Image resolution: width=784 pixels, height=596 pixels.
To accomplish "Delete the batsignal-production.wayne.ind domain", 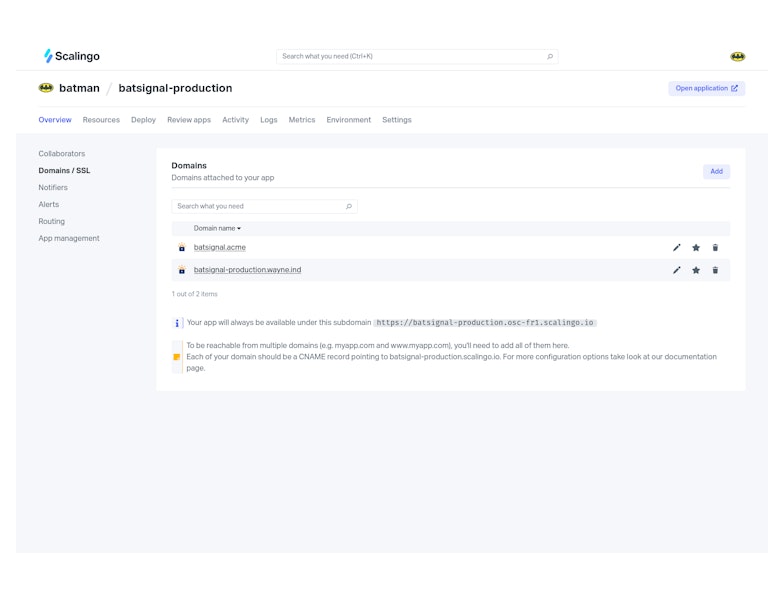I will pyautogui.click(x=715, y=270).
